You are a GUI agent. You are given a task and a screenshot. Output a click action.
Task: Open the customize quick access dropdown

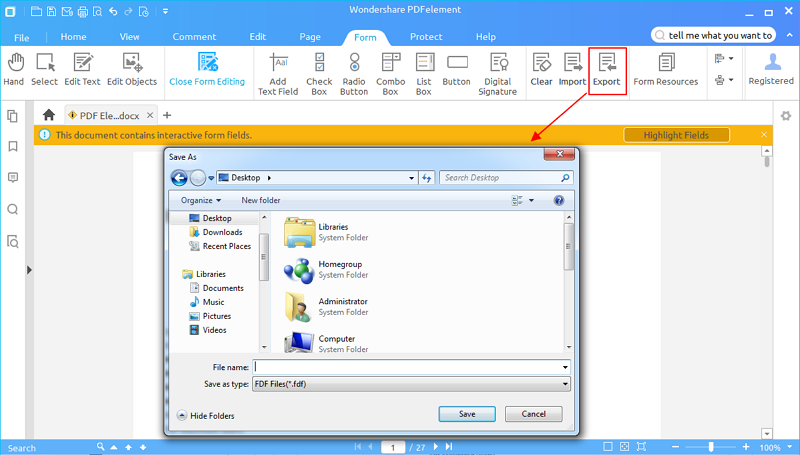165,11
